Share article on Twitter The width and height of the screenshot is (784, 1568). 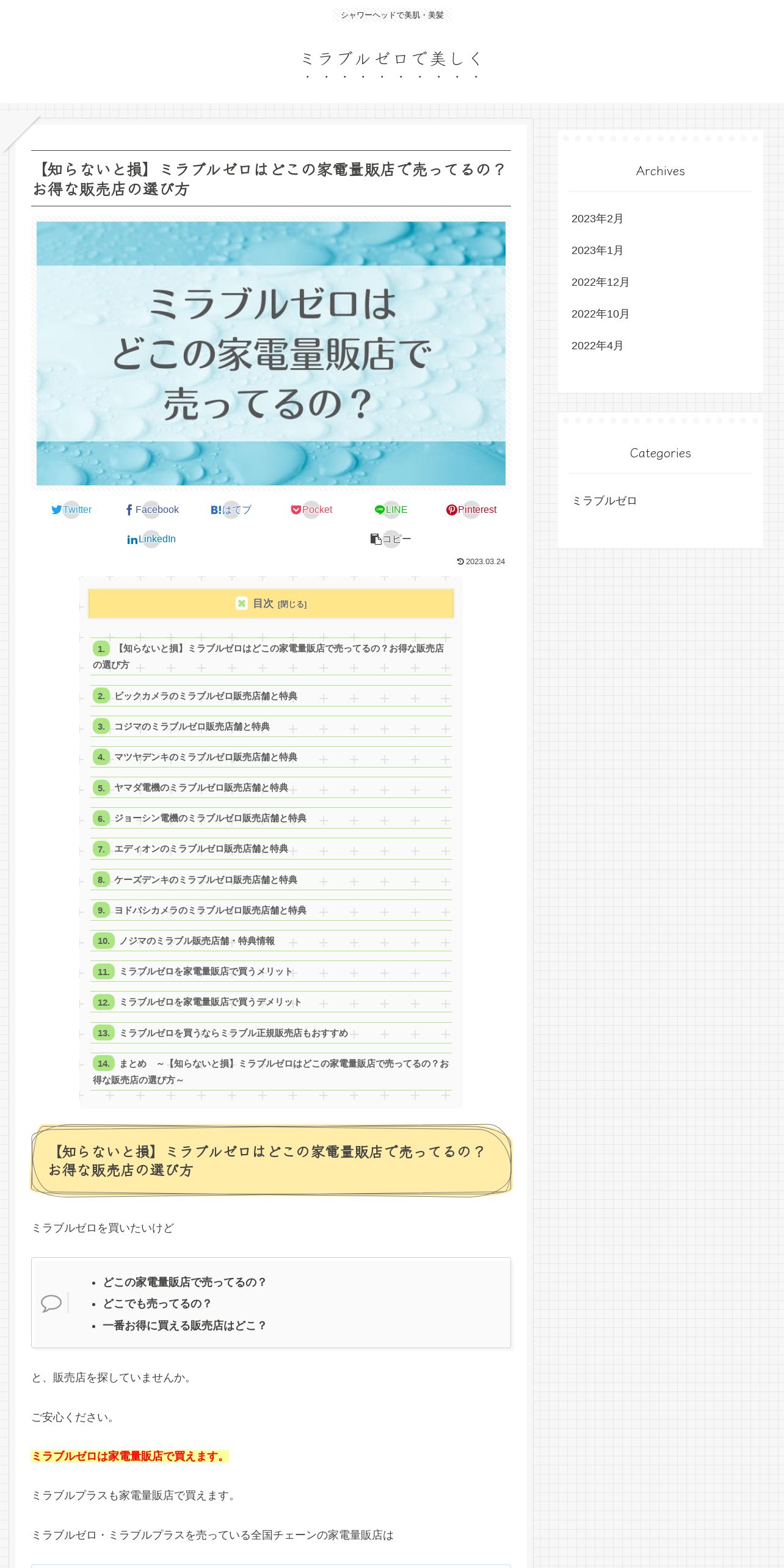tap(71, 510)
